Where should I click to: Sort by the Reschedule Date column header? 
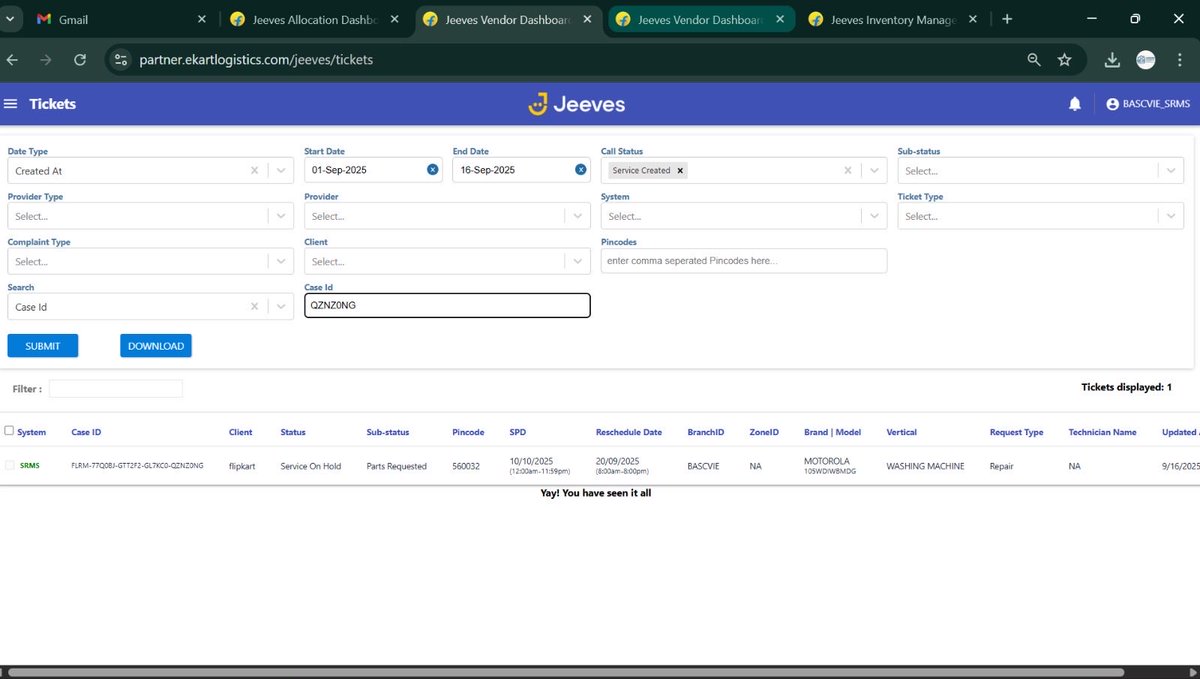tap(629, 432)
